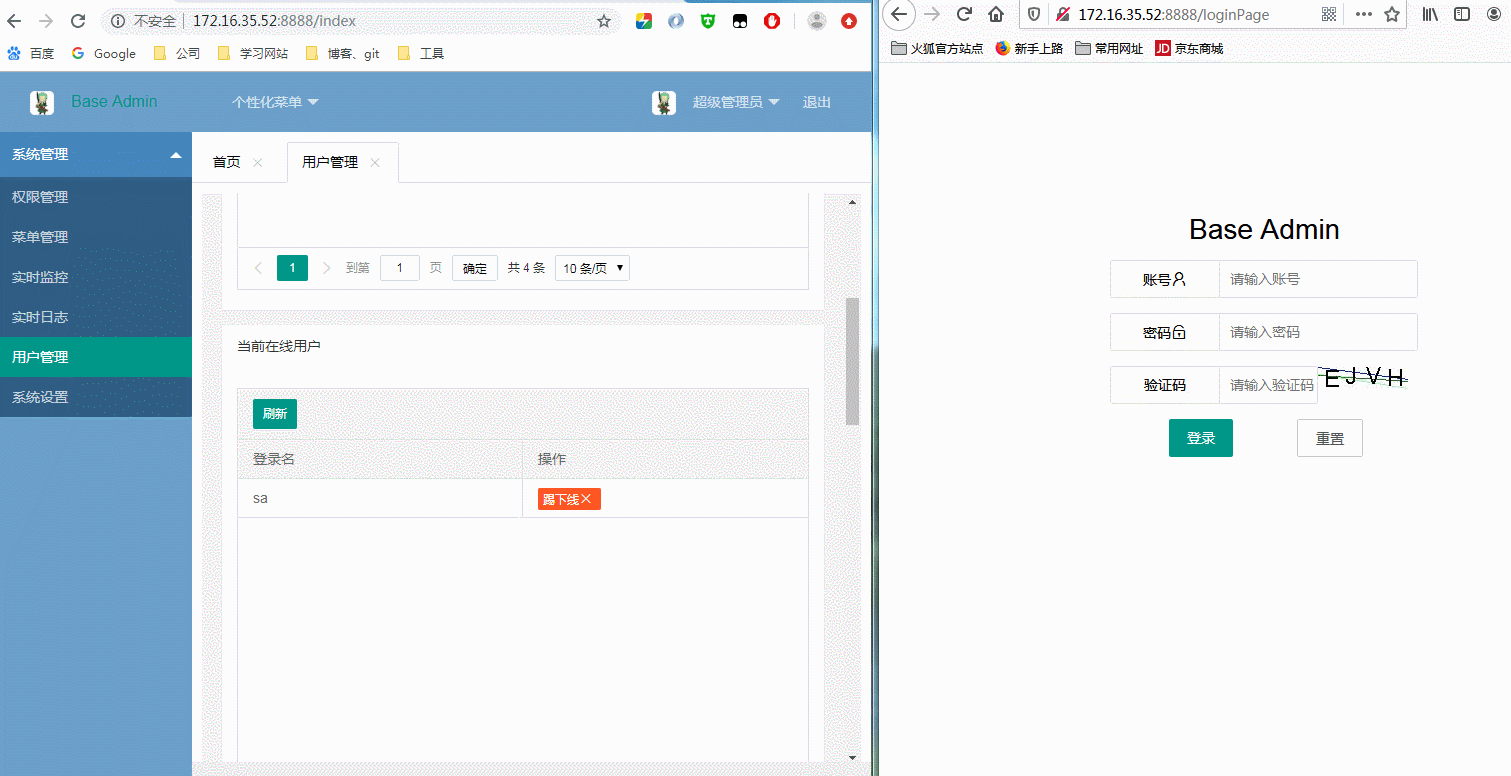Screen dimensions: 1511x776
Task: Open 实时日志 in the sidebar
Action: click(96, 317)
